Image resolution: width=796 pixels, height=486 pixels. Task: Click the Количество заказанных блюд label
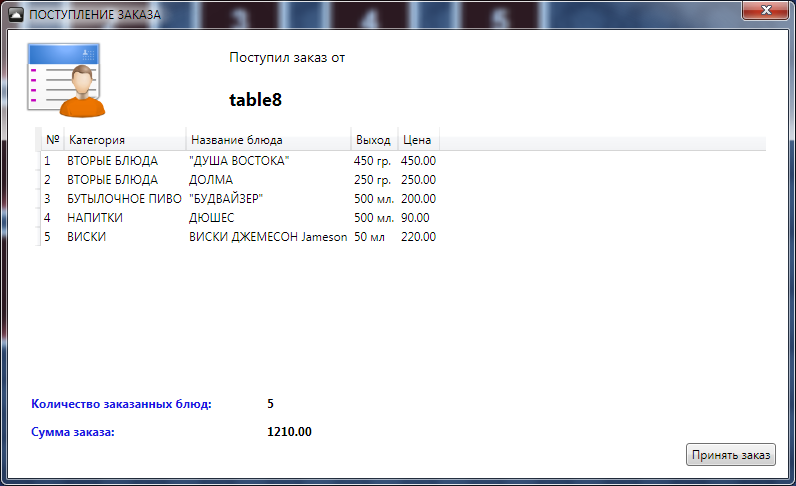[x=121, y=404]
